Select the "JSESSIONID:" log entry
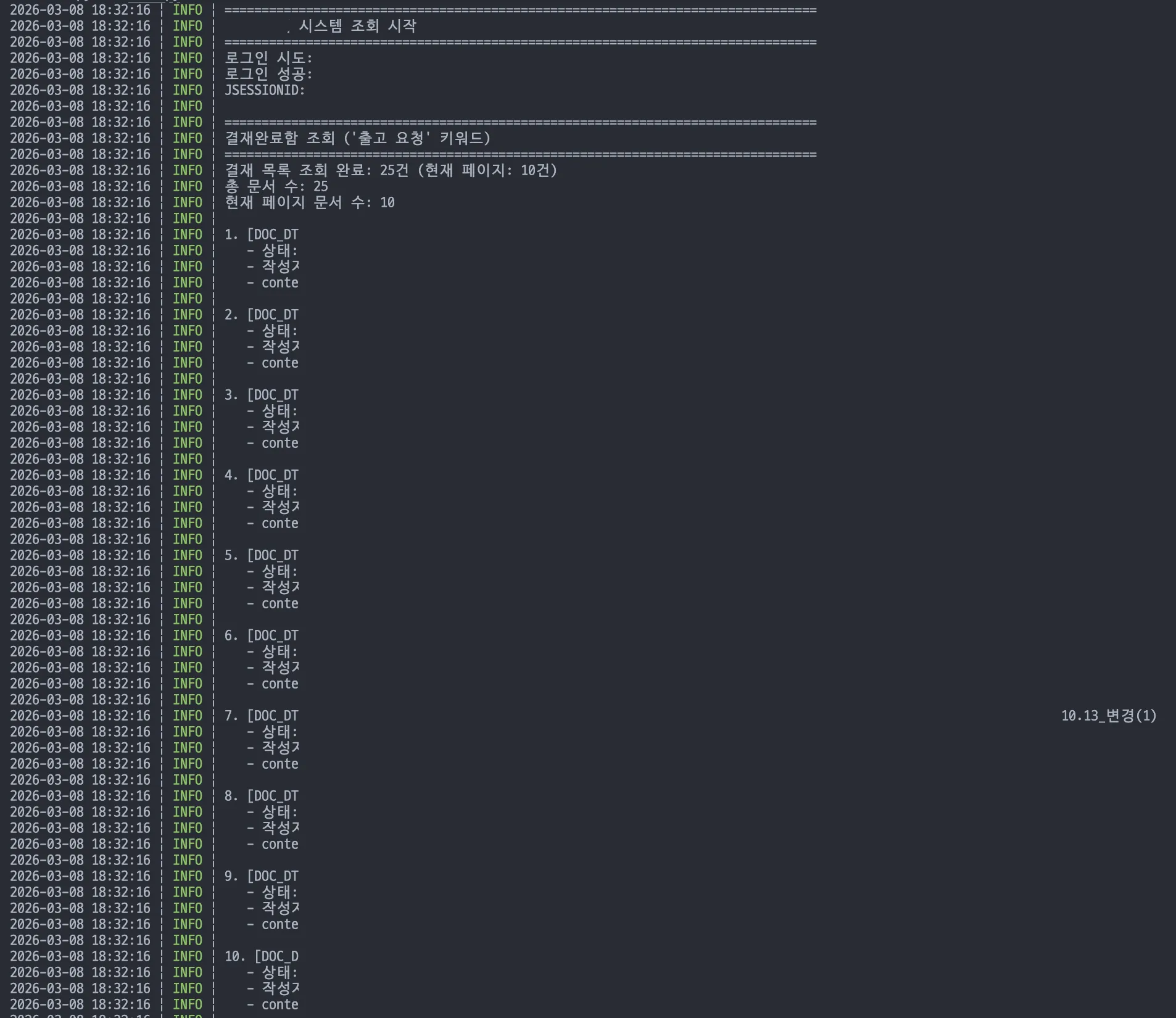 pyautogui.click(x=265, y=90)
